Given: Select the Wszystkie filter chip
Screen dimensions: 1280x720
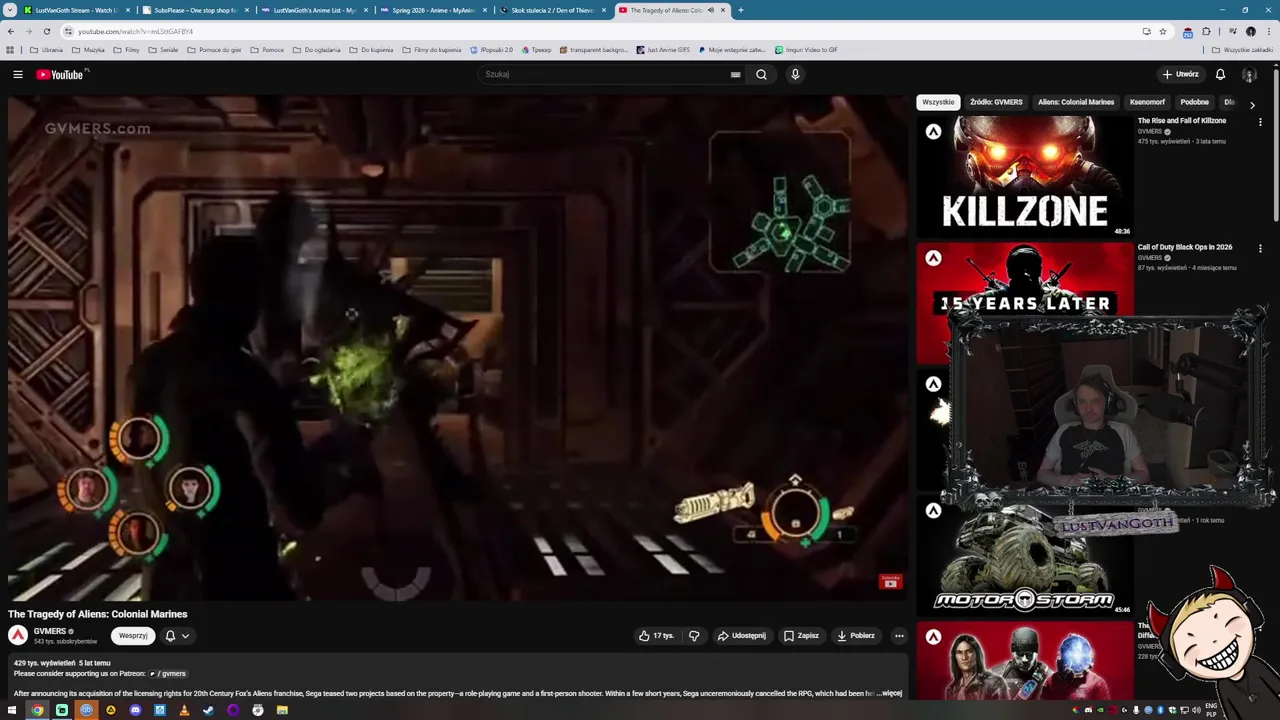Looking at the screenshot, I should coord(938,102).
